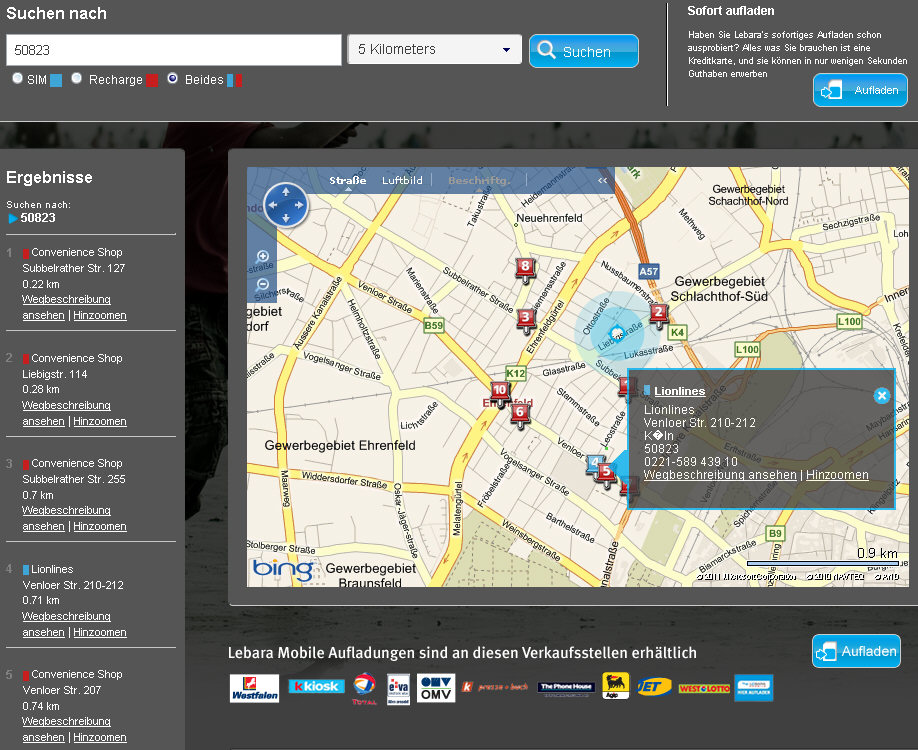The width and height of the screenshot is (918, 750).
Task: Click map pin number 6
Action: click(x=519, y=415)
